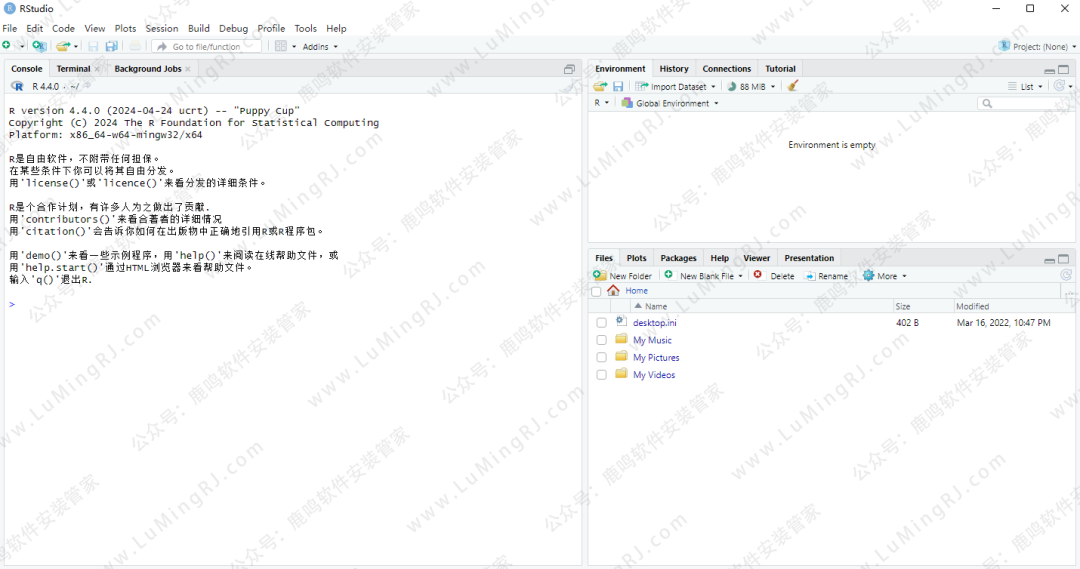1080x569 pixels.
Task: Click the broom clear objects icon
Action: pos(793,86)
